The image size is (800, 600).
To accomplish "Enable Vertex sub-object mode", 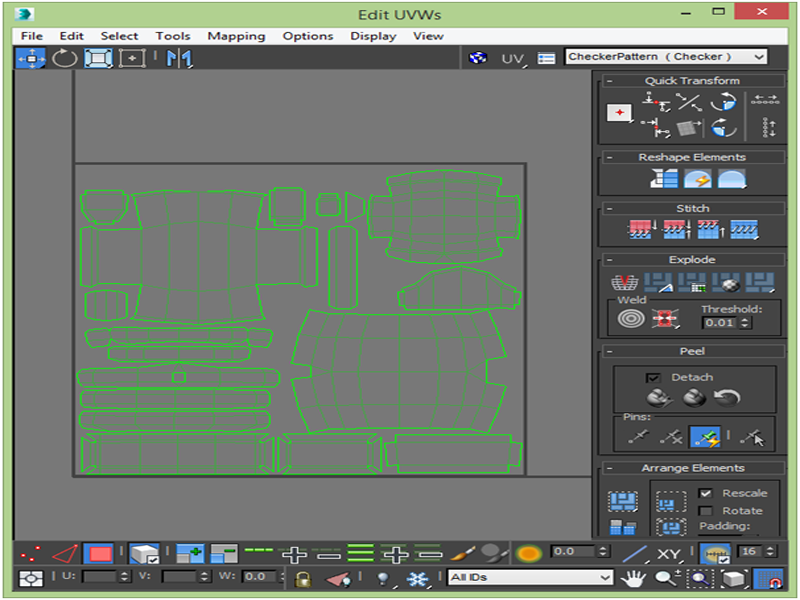I will [31, 554].
